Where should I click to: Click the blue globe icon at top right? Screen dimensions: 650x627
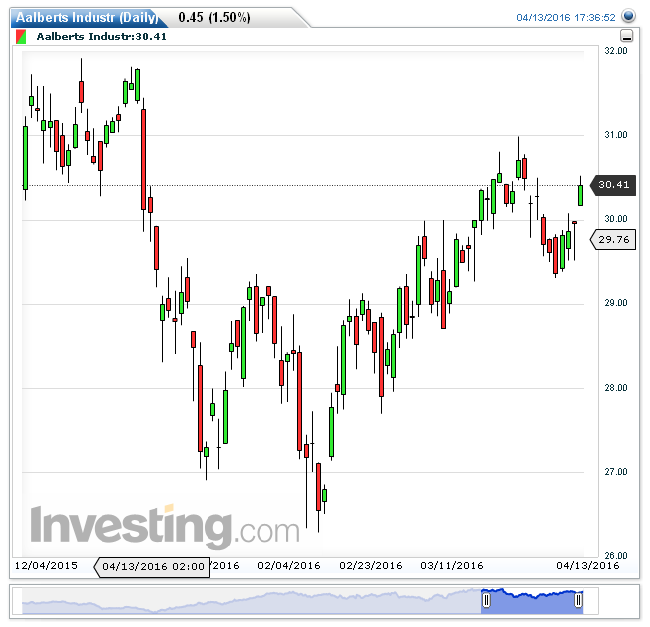pos(628,17)
